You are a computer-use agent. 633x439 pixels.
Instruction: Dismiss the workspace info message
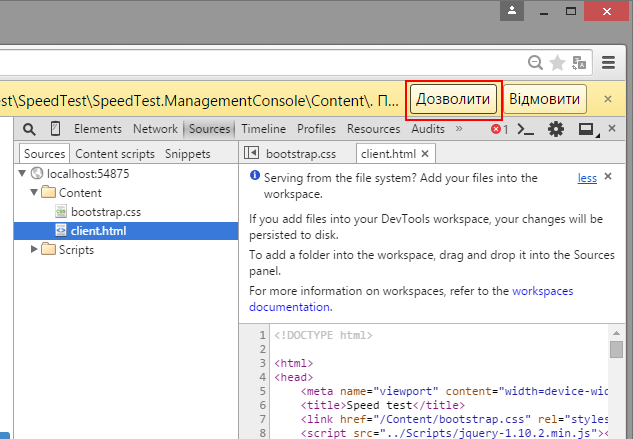coord(608,176)
